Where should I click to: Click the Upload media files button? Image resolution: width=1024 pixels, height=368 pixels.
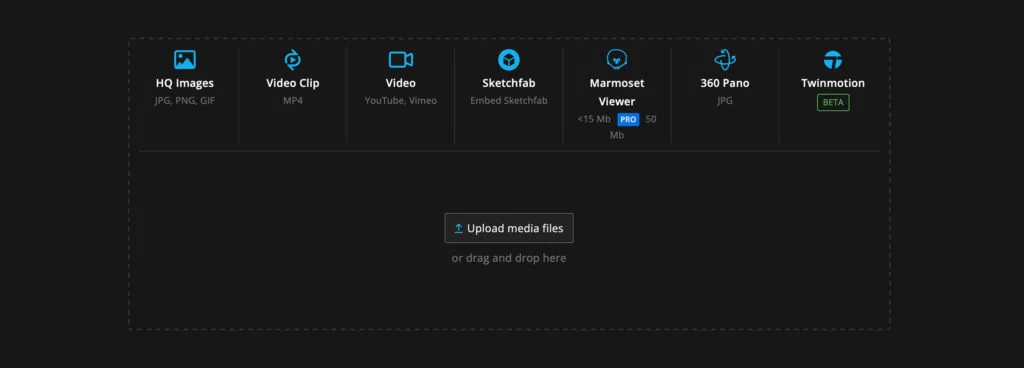point(509,228)
